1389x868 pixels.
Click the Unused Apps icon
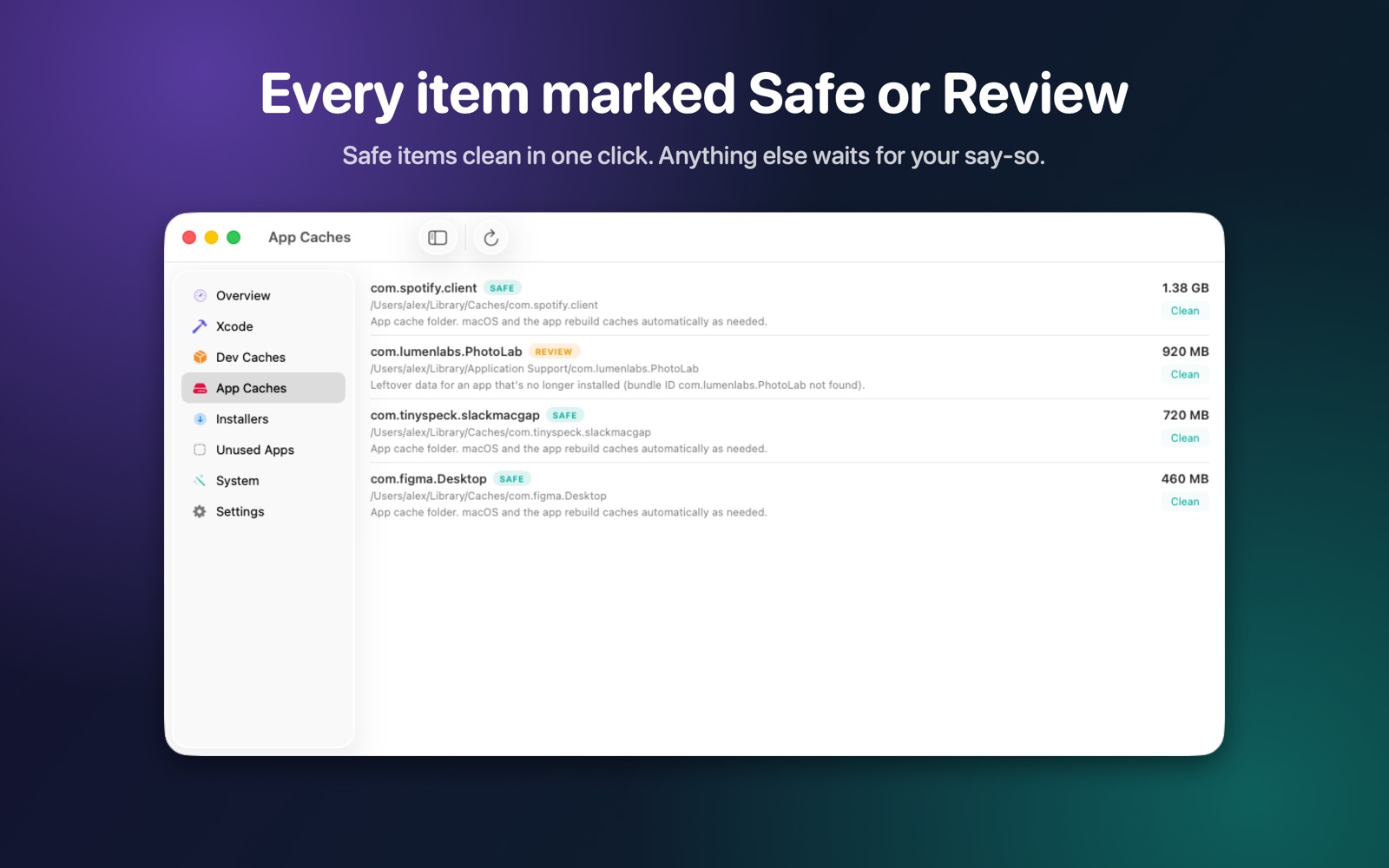click(200, 450)
